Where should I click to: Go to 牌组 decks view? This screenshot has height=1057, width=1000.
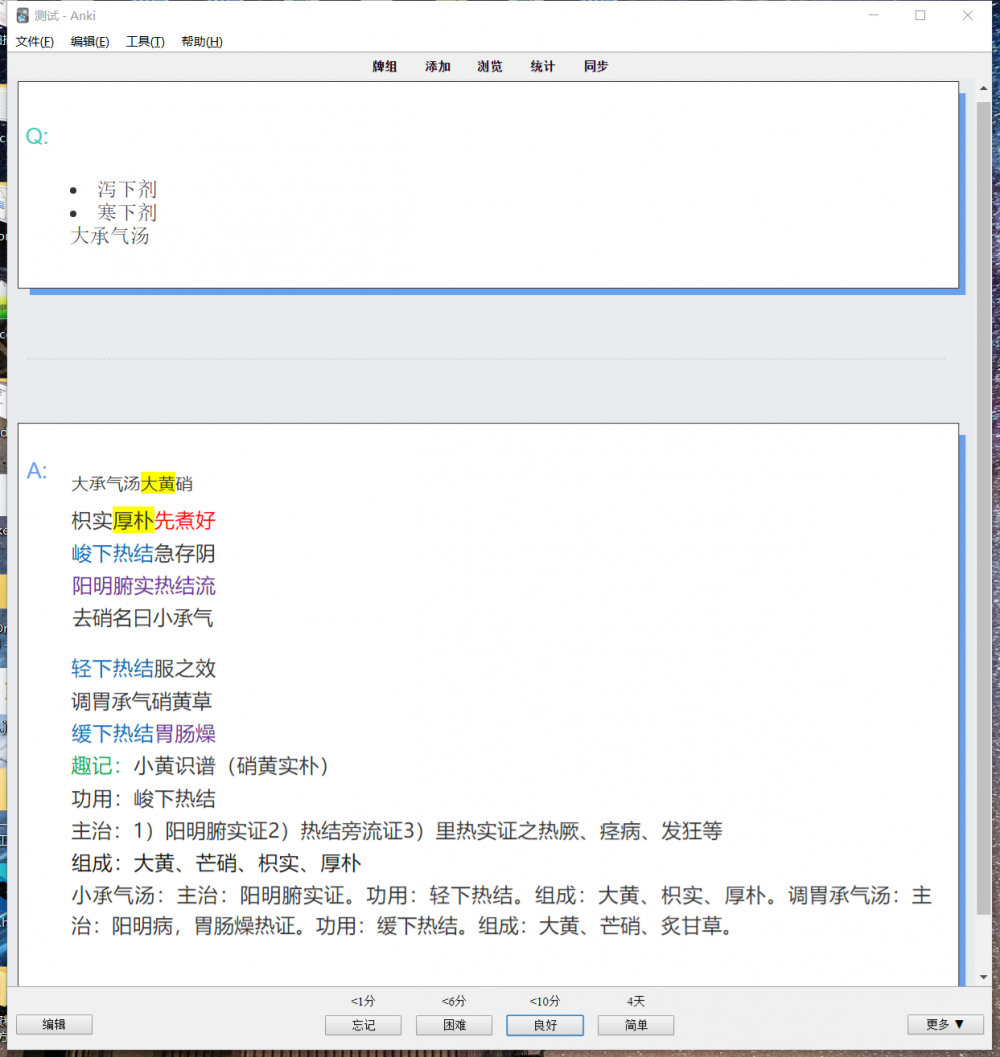385,66
